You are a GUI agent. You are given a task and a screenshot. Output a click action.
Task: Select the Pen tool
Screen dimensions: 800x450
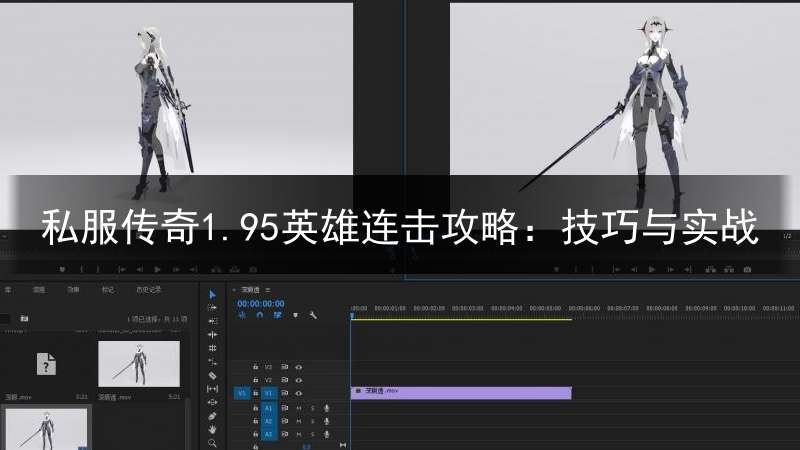click(x=212, y=416)
